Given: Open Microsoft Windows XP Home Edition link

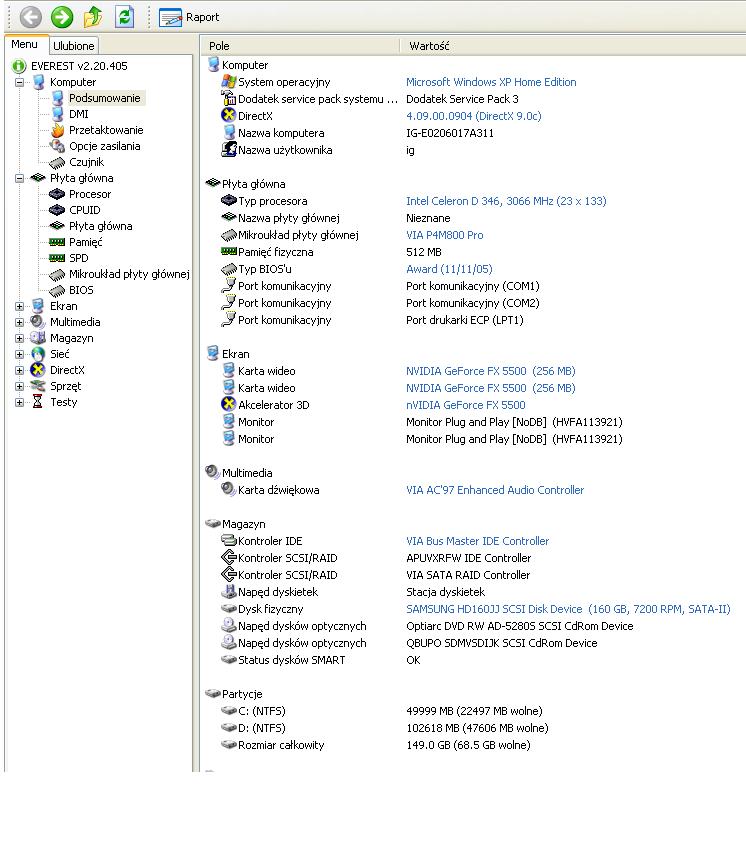Looking at the screenshot, I should pyautogui.click(x=491, y=82).
